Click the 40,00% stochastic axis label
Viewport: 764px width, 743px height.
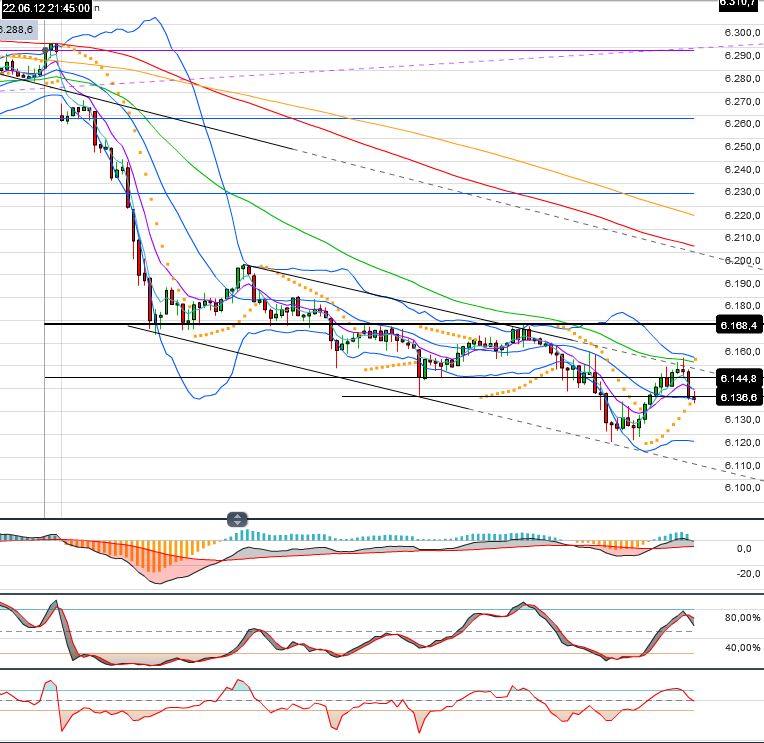(x=742, y=648)
